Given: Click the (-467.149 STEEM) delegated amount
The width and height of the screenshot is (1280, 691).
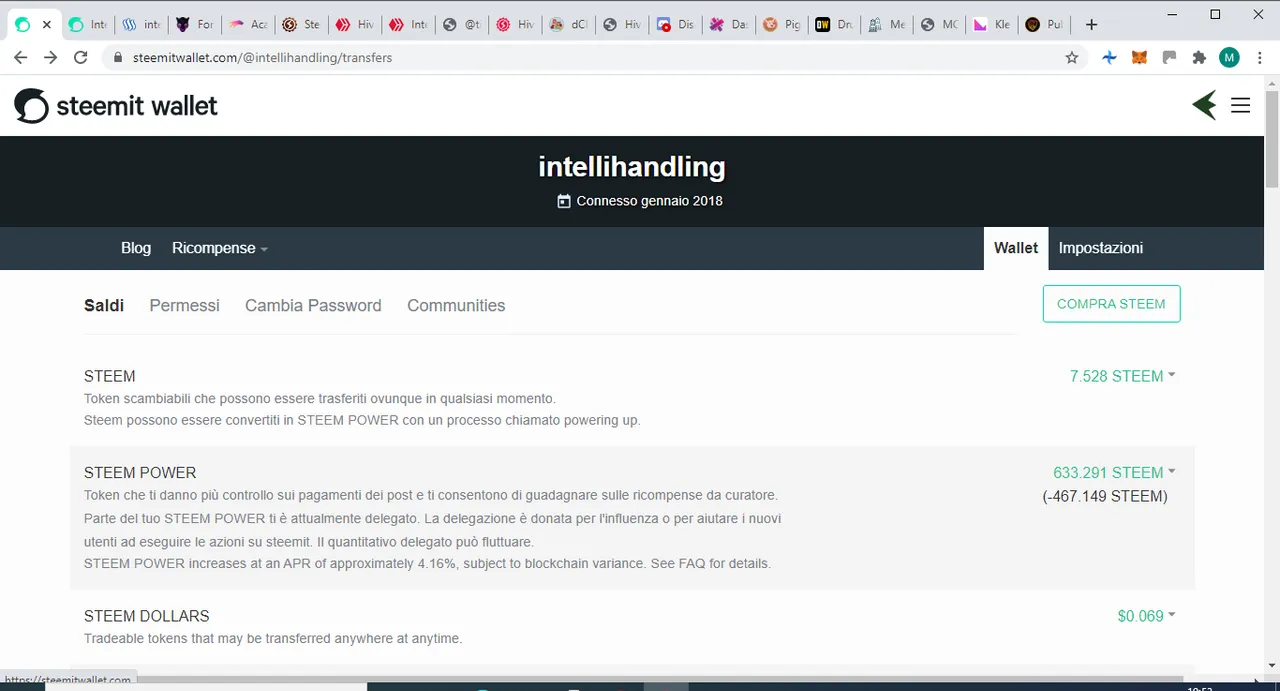Looking at the screenshot, I should coord(1105,496).
